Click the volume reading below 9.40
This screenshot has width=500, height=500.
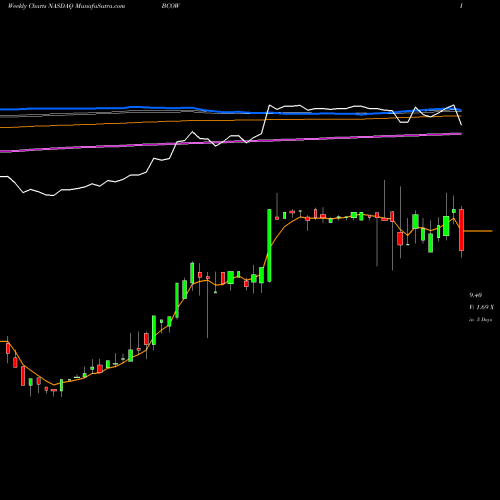tap(482, 307)
